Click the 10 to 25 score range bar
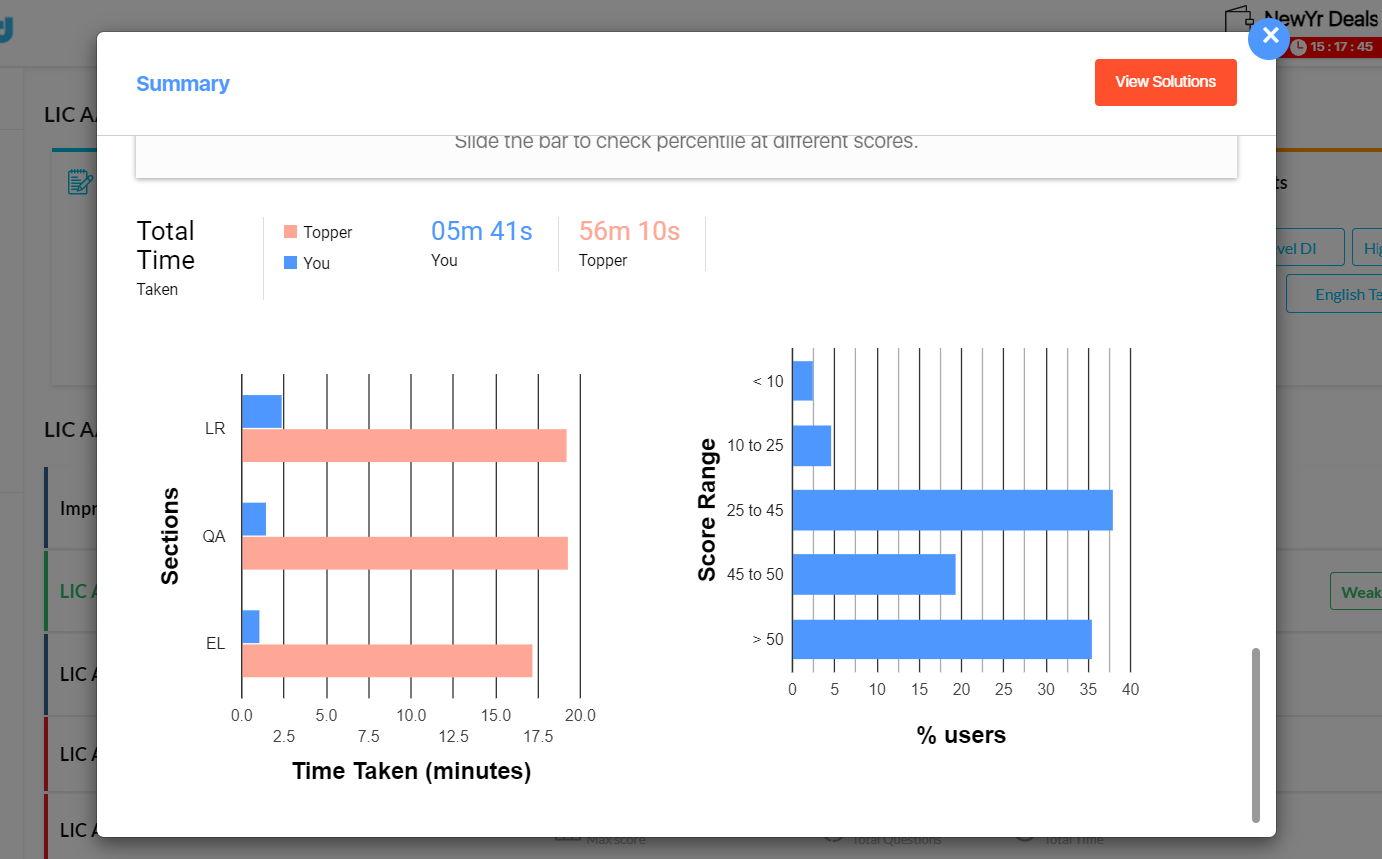This screenshot has width=1382, height=859. click(x=812, y=446)
